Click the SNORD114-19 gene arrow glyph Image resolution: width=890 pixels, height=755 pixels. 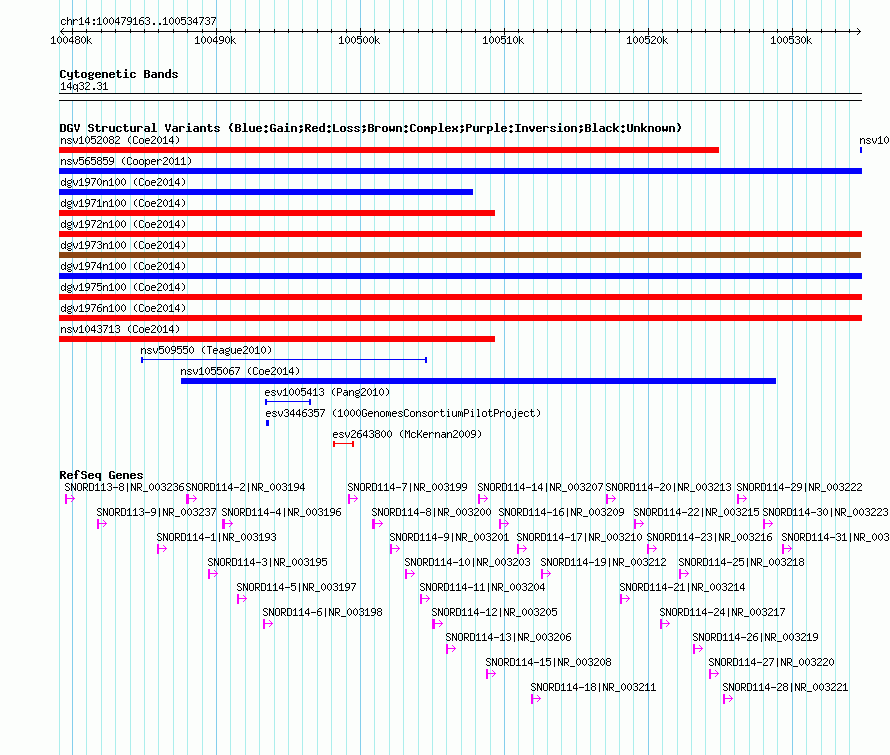point(545,574)
